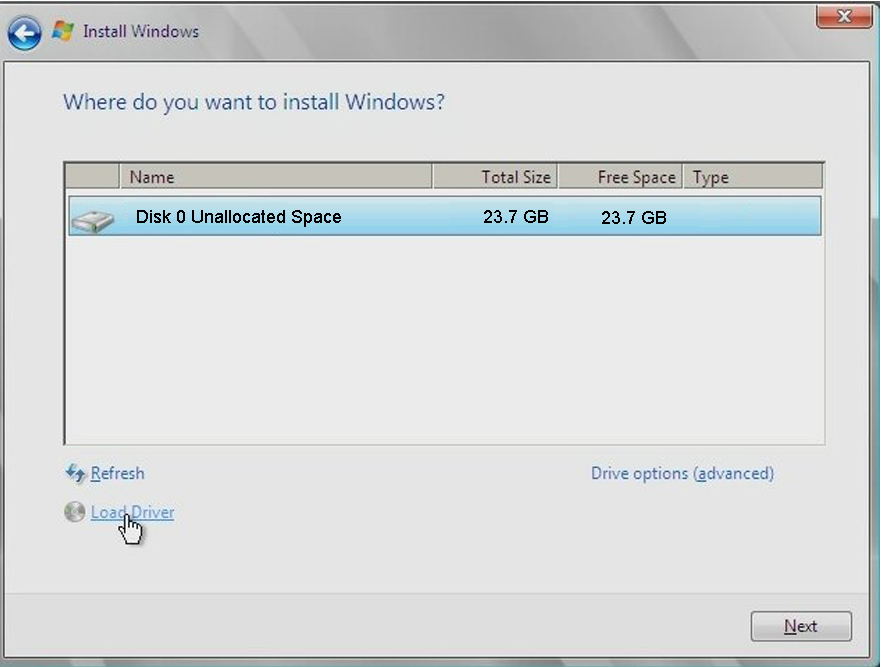Image resolution: width=888 pixels, height=667 pixels.
Task: Select Disk 0 Unallocated Space row
Action: [x=445, y=216]
